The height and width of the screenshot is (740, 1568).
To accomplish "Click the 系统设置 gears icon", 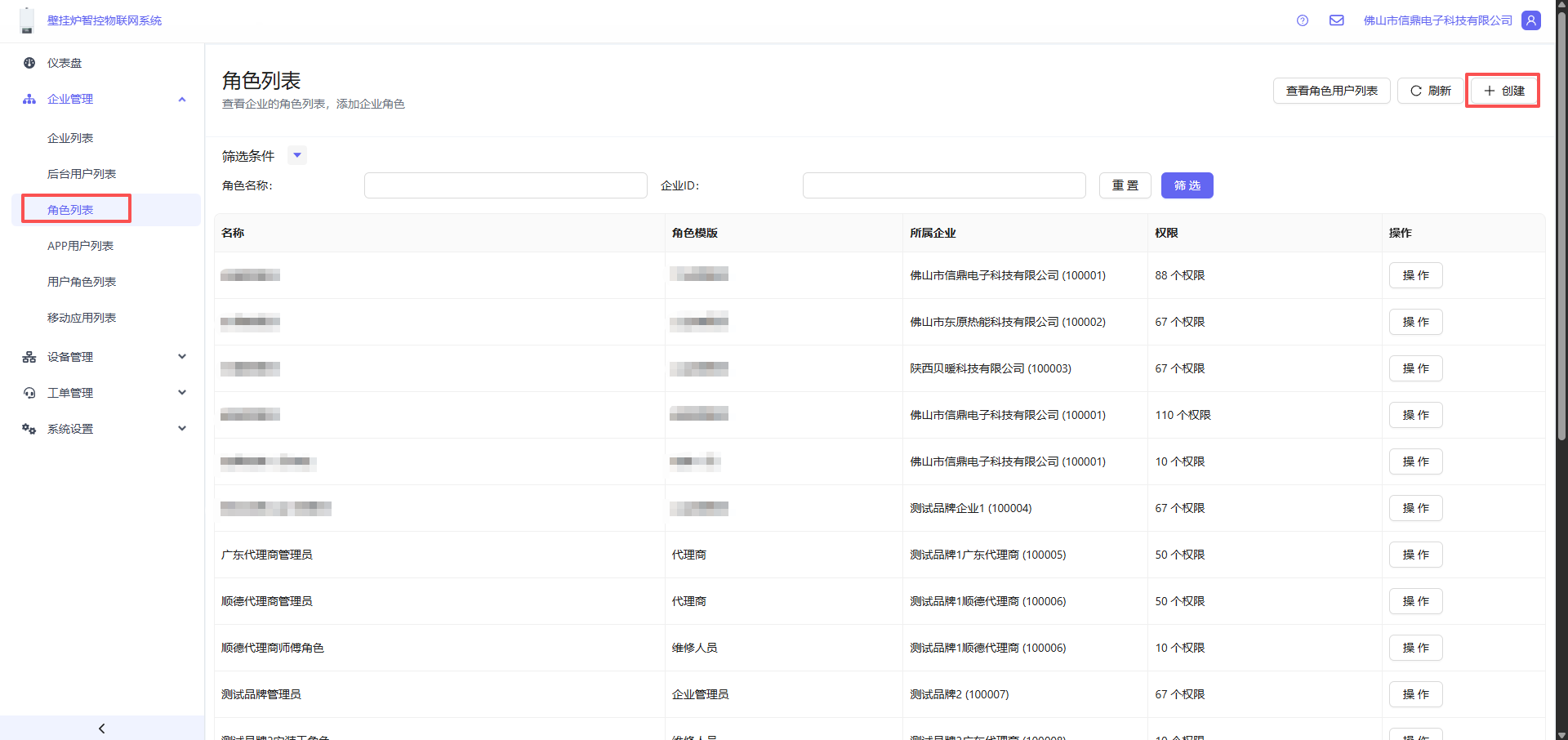I will coord(29,429).
